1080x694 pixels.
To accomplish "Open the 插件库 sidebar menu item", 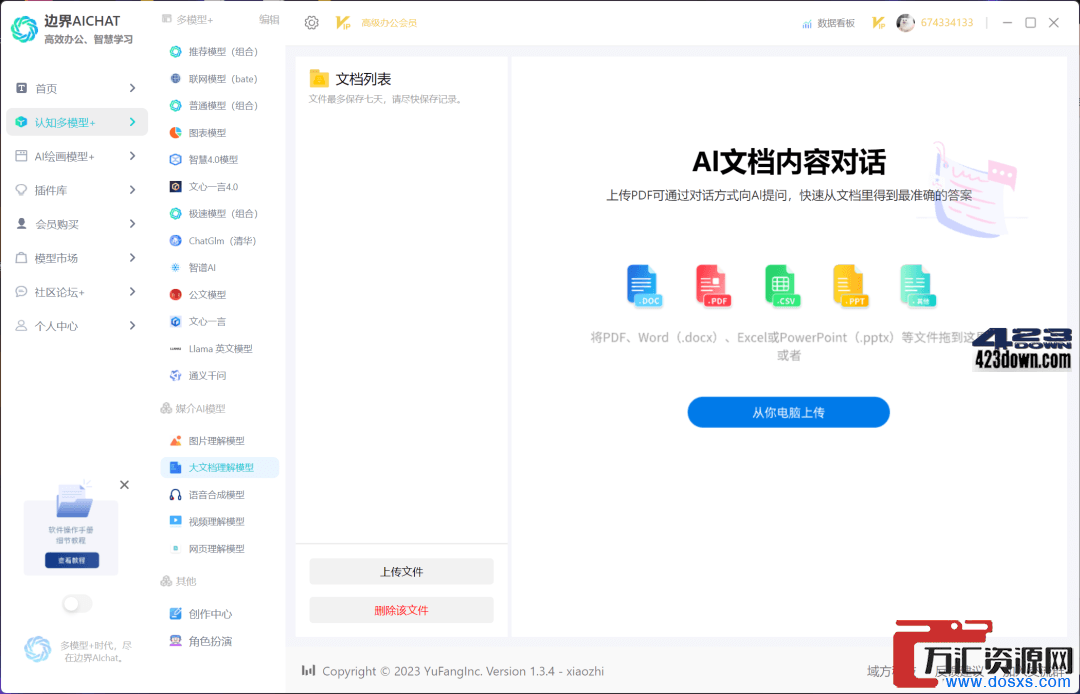I will pos(76,190).
